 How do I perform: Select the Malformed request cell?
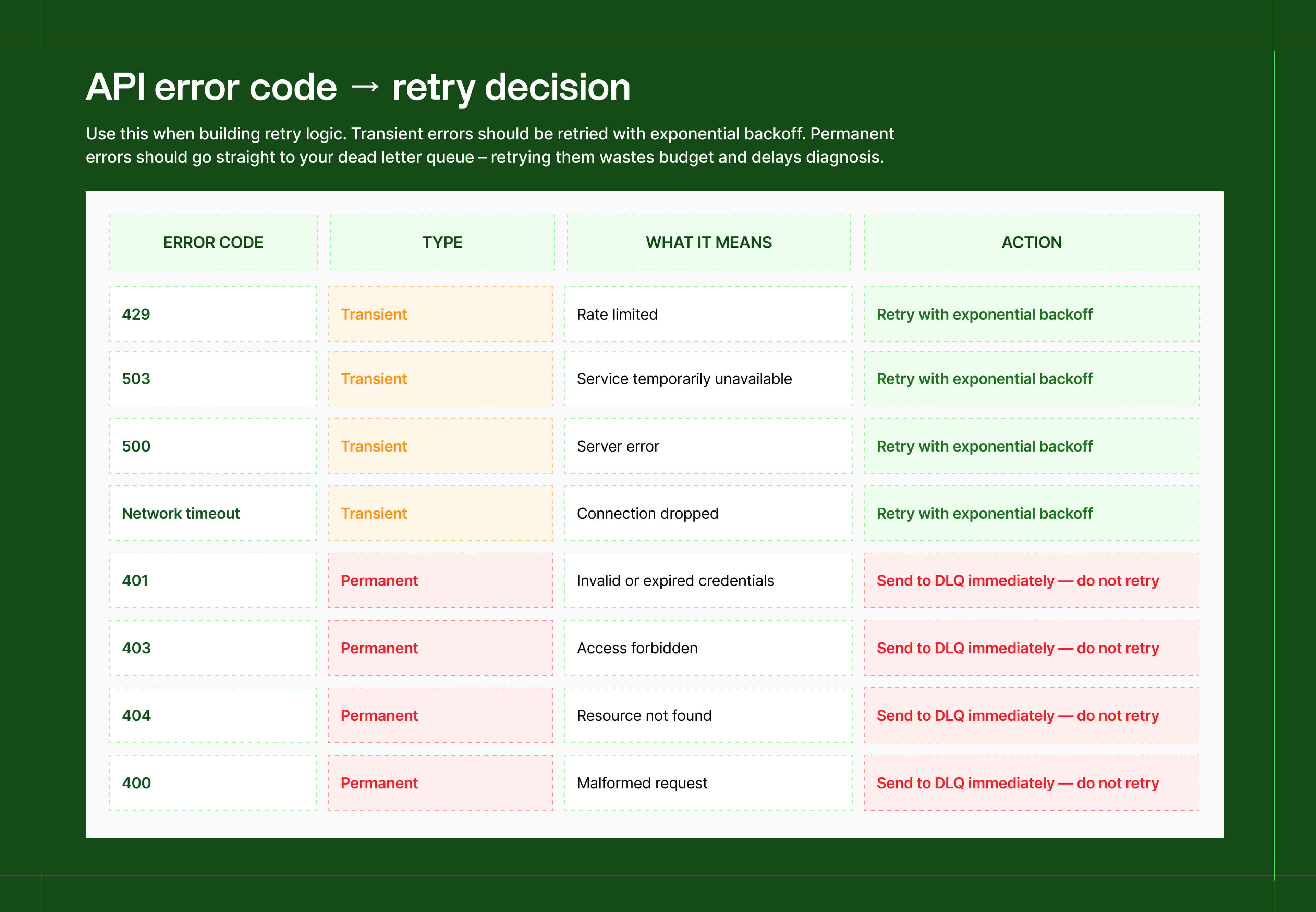[x=708, y=783]
